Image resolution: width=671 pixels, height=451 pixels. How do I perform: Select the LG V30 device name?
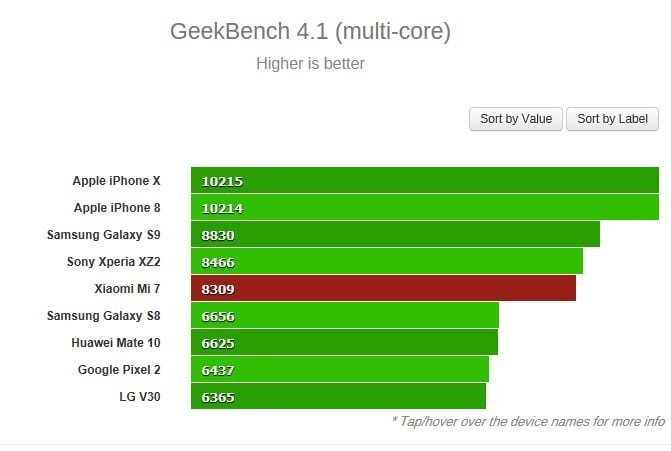pyautogui.click(x=140, y=396)
